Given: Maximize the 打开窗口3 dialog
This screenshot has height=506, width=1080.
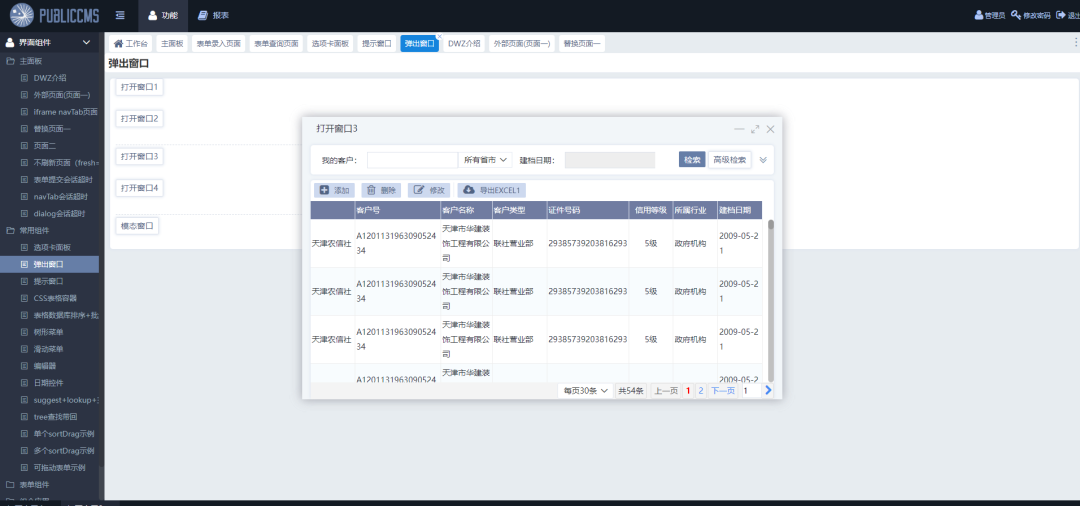Looking at the screenshot, I should pos(755,129).
